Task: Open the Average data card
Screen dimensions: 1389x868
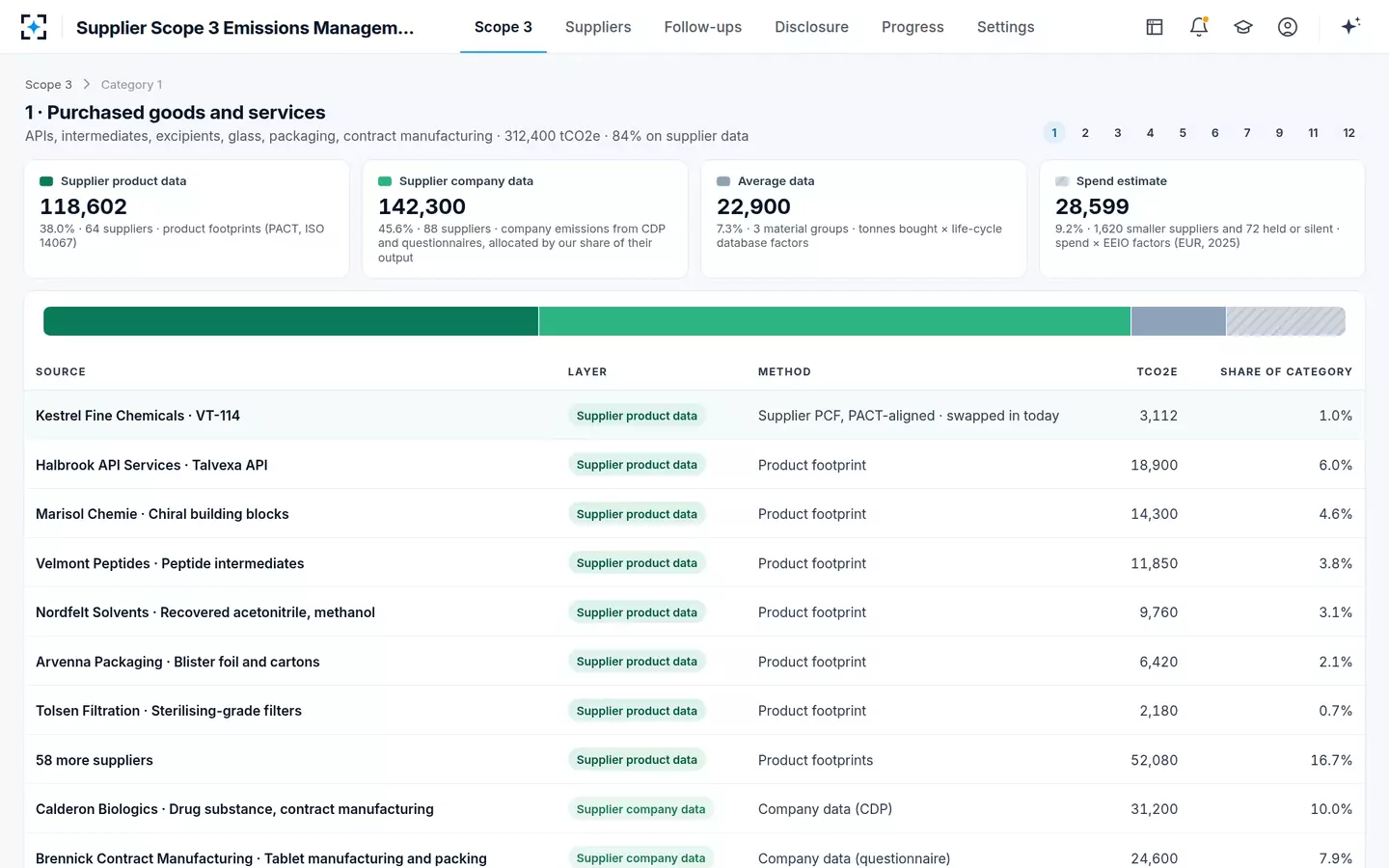Action: click(863, 219)
